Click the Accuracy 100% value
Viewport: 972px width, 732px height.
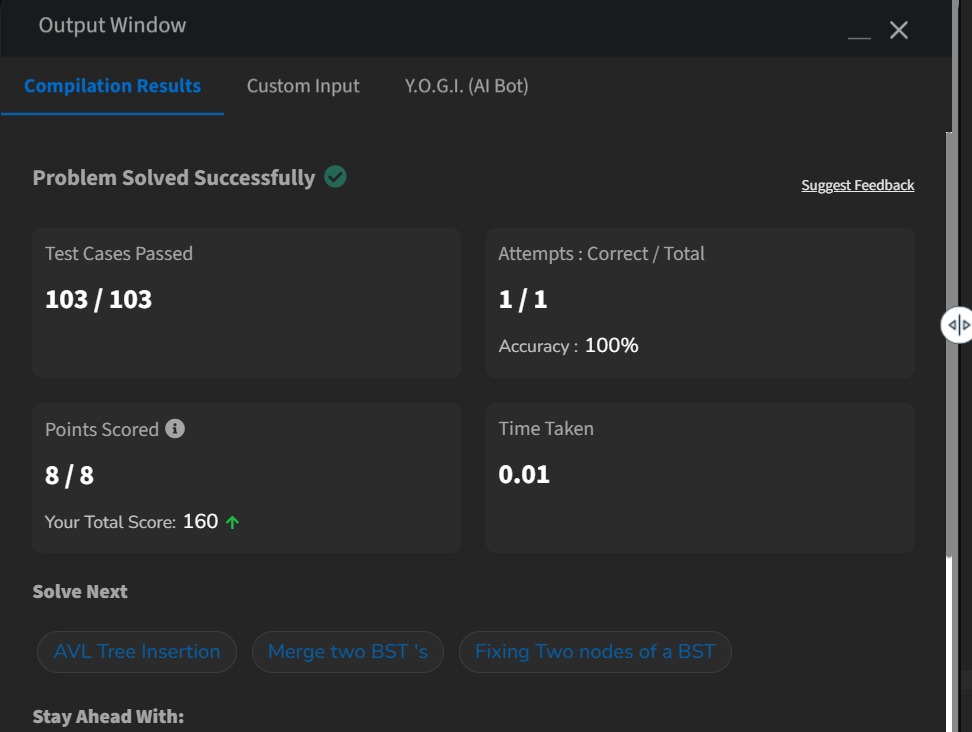point(611,346)
